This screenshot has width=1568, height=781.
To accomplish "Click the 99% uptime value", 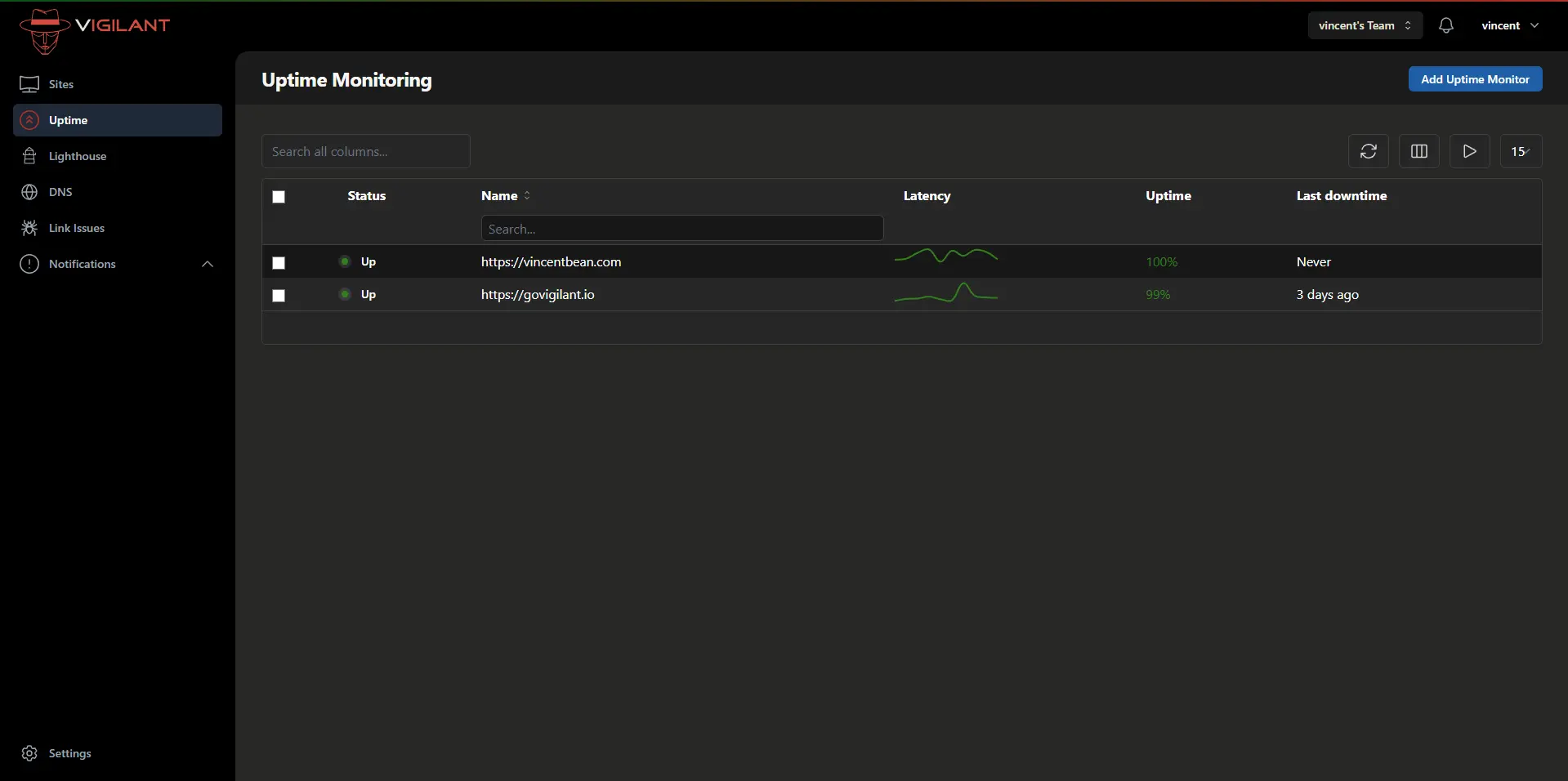I will 1158,294.
